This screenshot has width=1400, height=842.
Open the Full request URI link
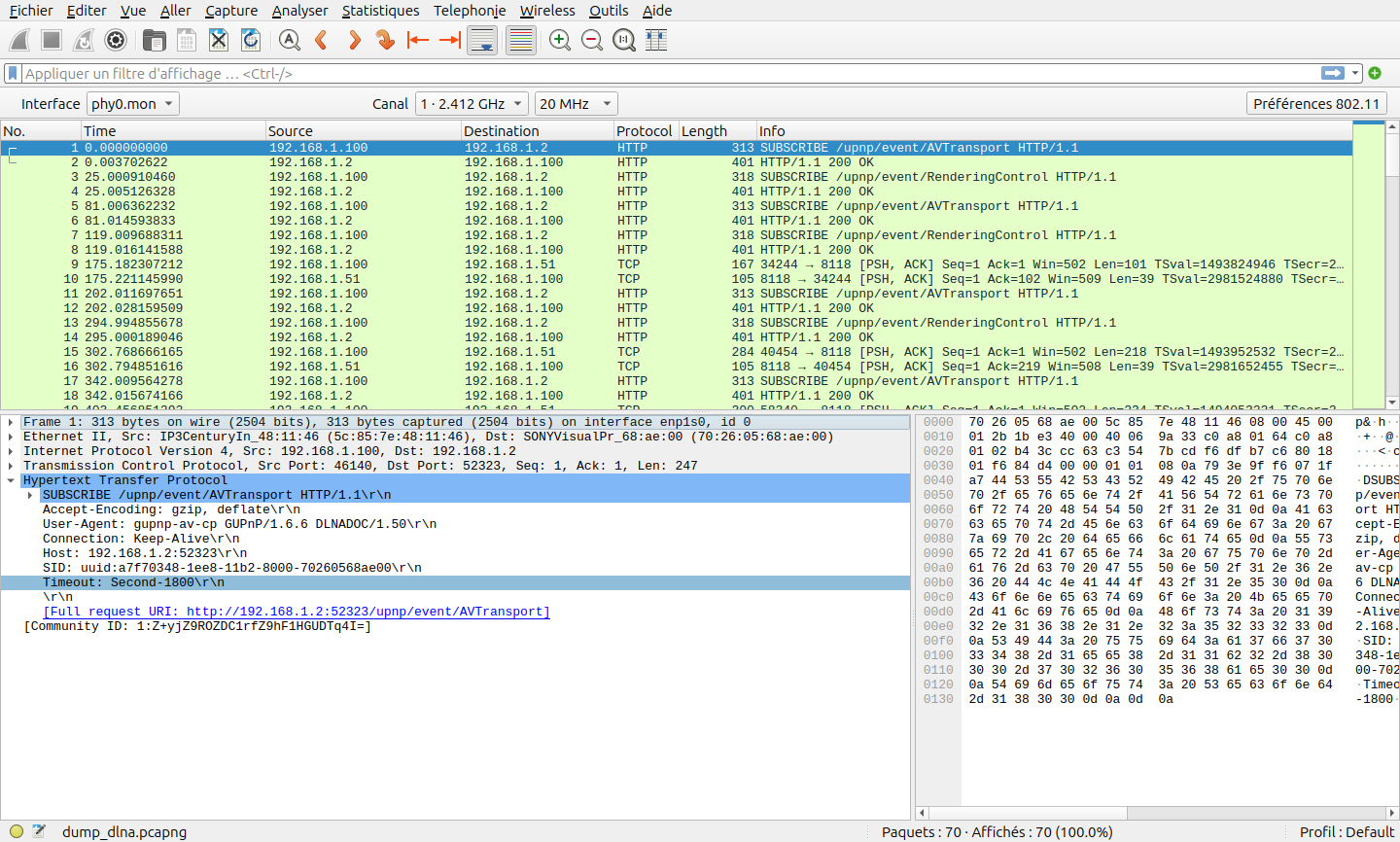coord(297,612)
